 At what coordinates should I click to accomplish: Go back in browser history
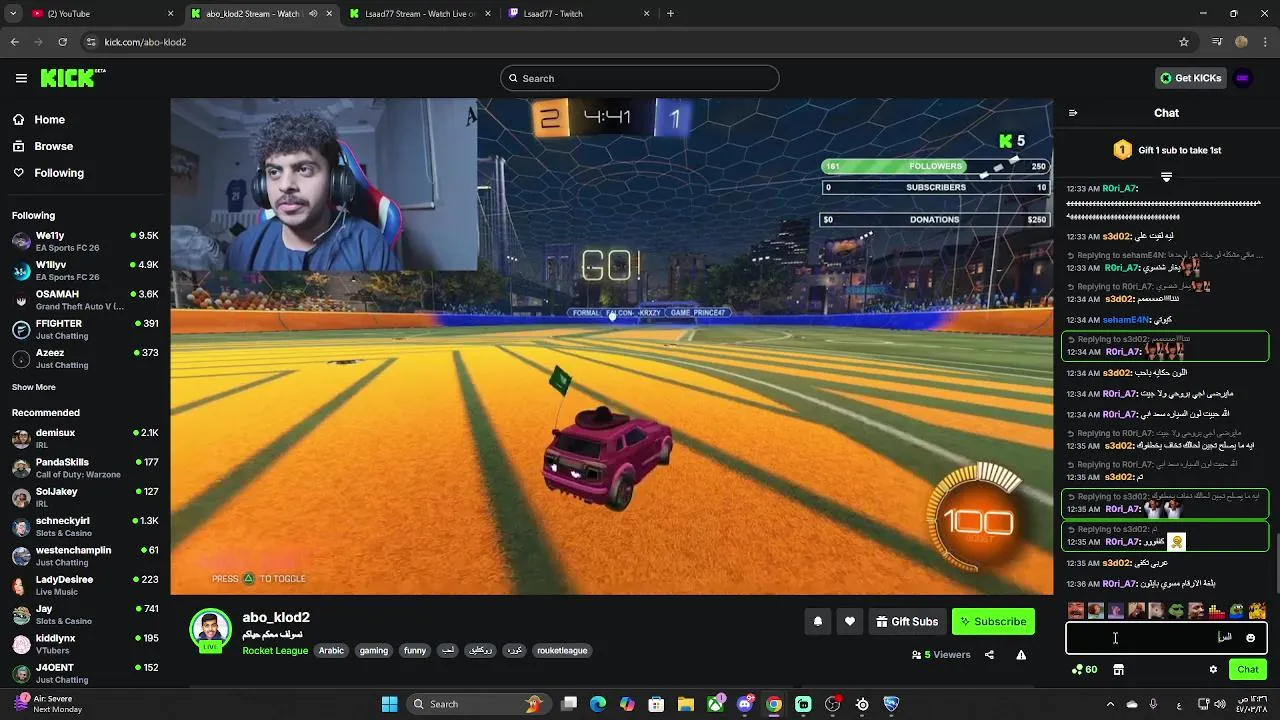[15, 42]
